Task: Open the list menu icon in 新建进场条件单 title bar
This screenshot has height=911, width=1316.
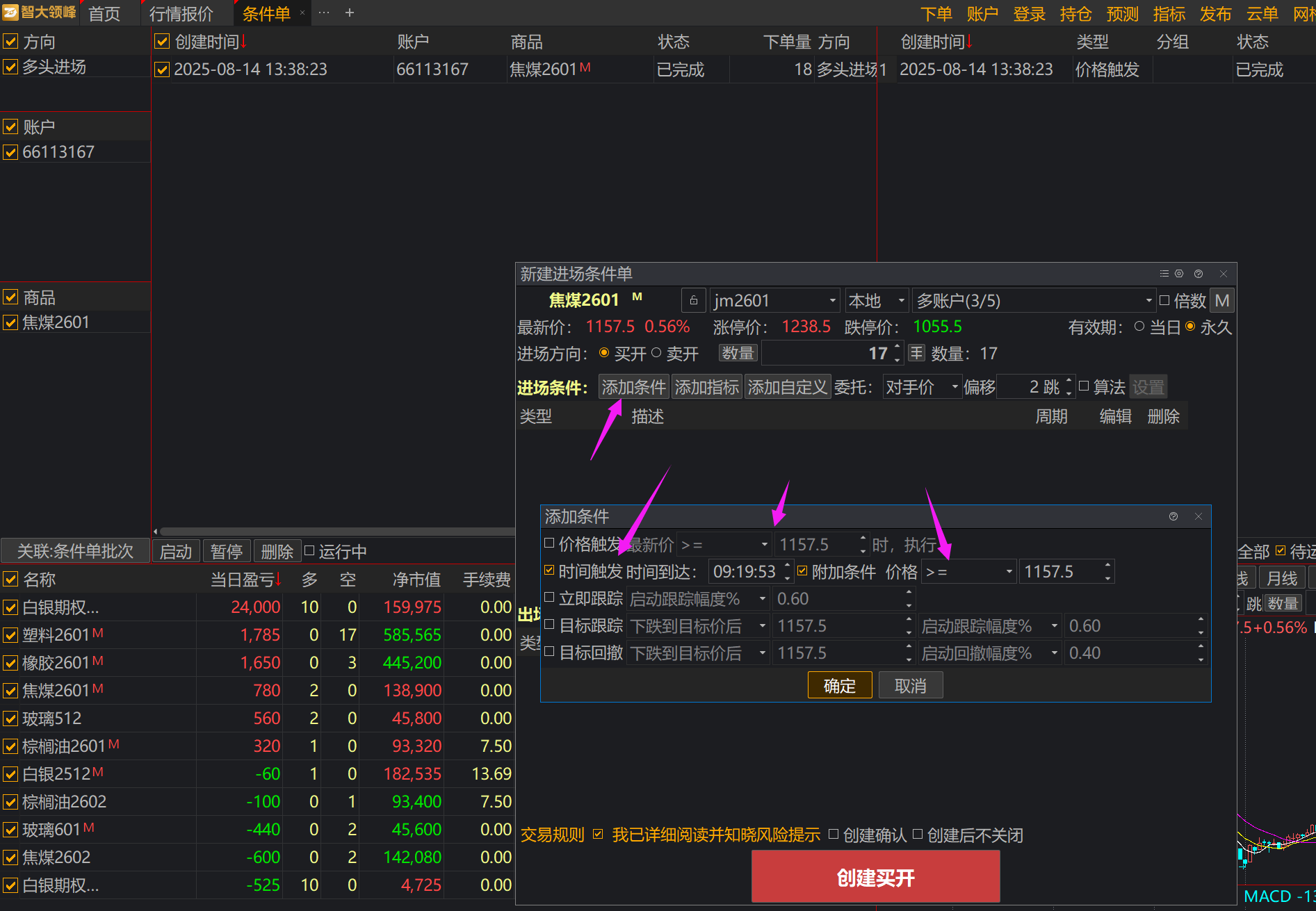Action: pos(1164,274)
